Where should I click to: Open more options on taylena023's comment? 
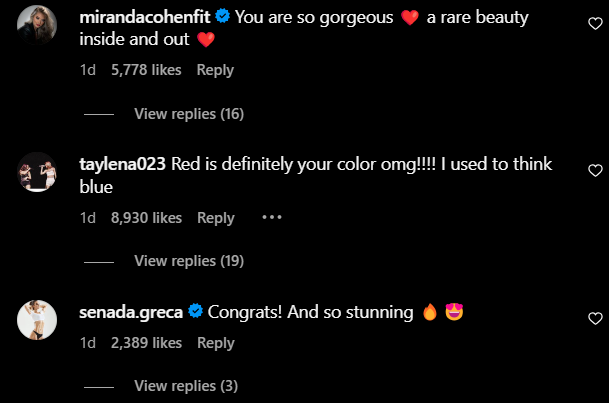(x=272, y=217)
